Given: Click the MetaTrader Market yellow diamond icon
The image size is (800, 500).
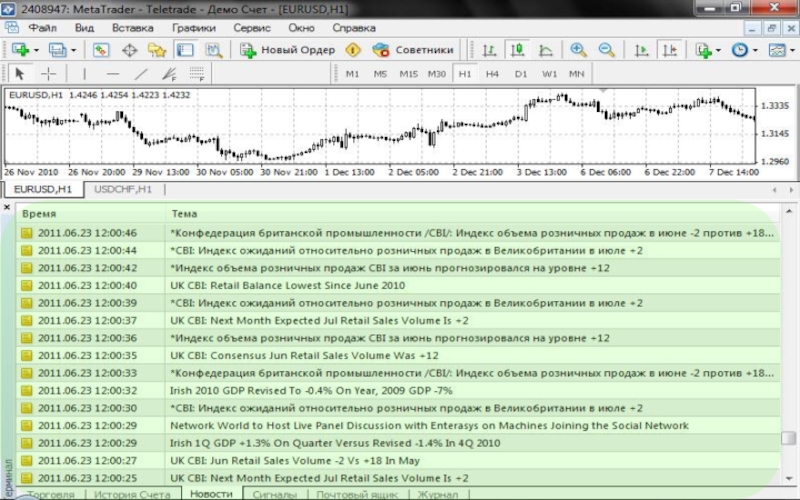Looking at the screenshot, I should (x=353, y=50).
